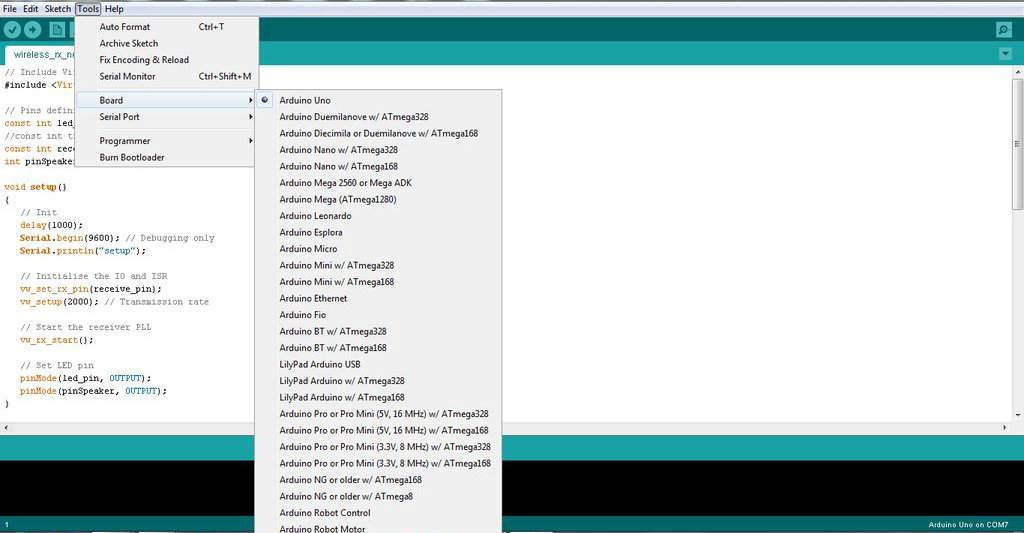Click the New sketch icon
1024x533 pixels.
[57, 29]
